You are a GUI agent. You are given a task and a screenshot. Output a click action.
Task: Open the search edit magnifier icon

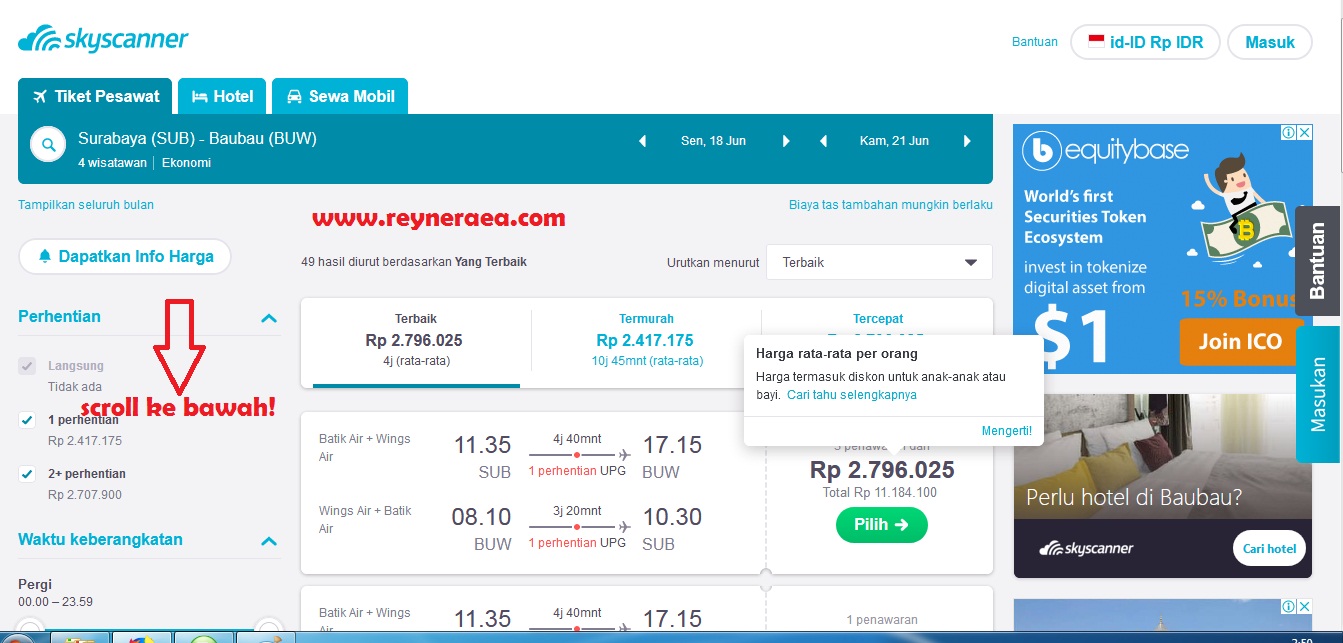coord(47,146)
